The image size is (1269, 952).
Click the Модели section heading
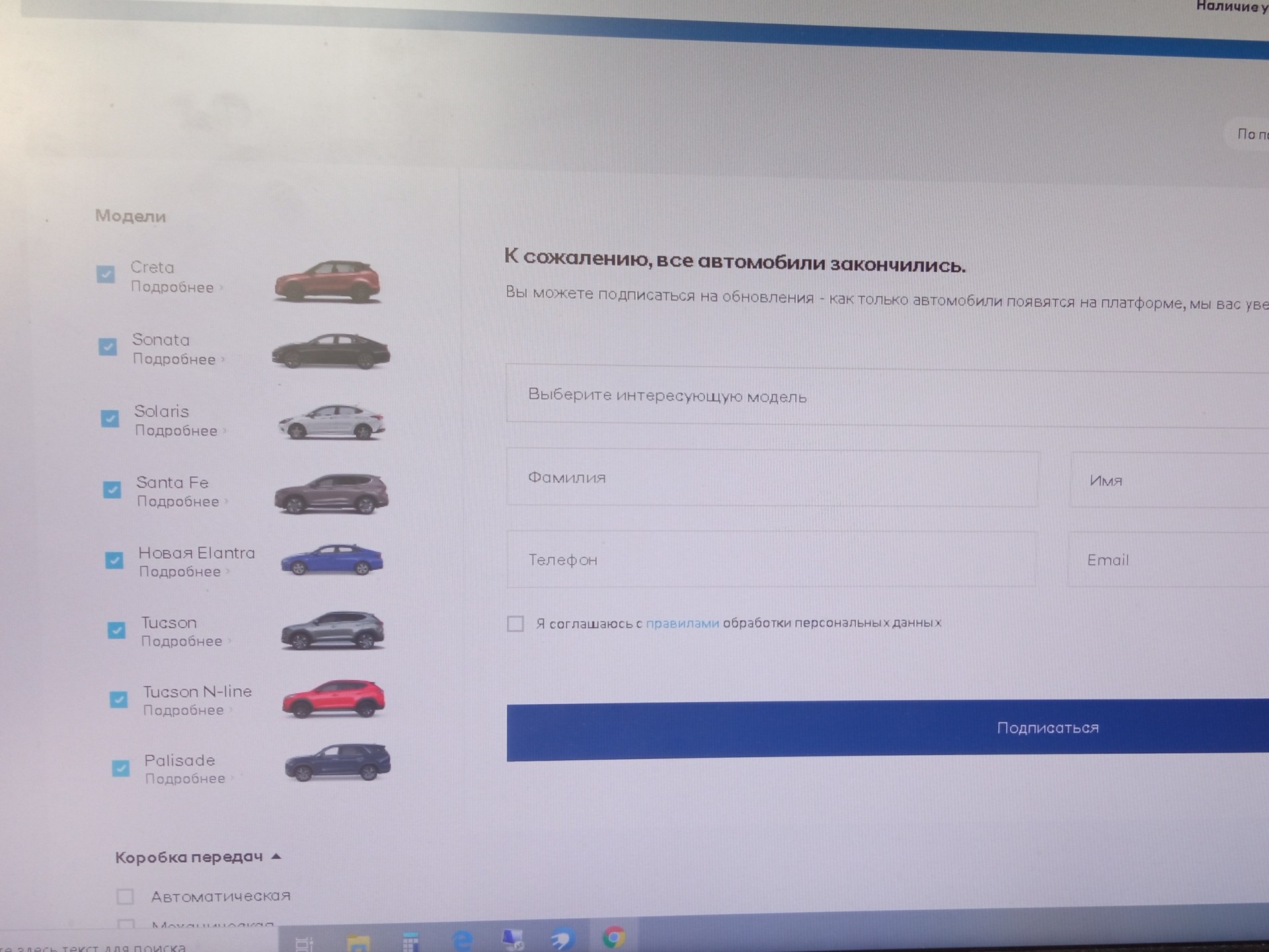click(x=131, y=216)
